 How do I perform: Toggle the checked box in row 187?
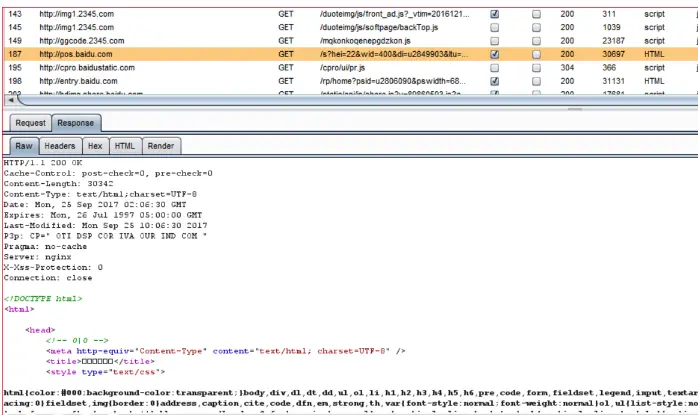pyautogui.click(x=495, y=54)
